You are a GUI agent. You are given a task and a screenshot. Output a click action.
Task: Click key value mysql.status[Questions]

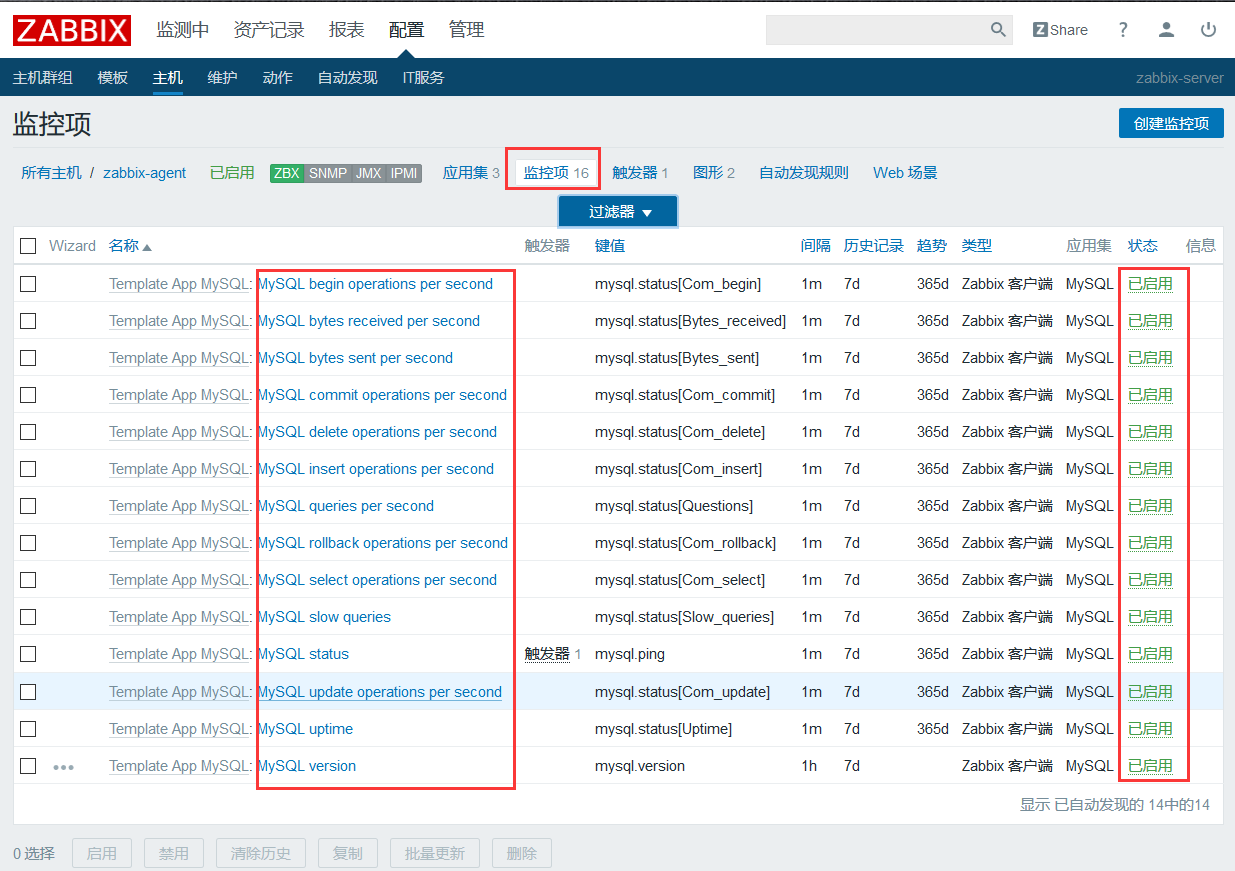pos(674,506)
